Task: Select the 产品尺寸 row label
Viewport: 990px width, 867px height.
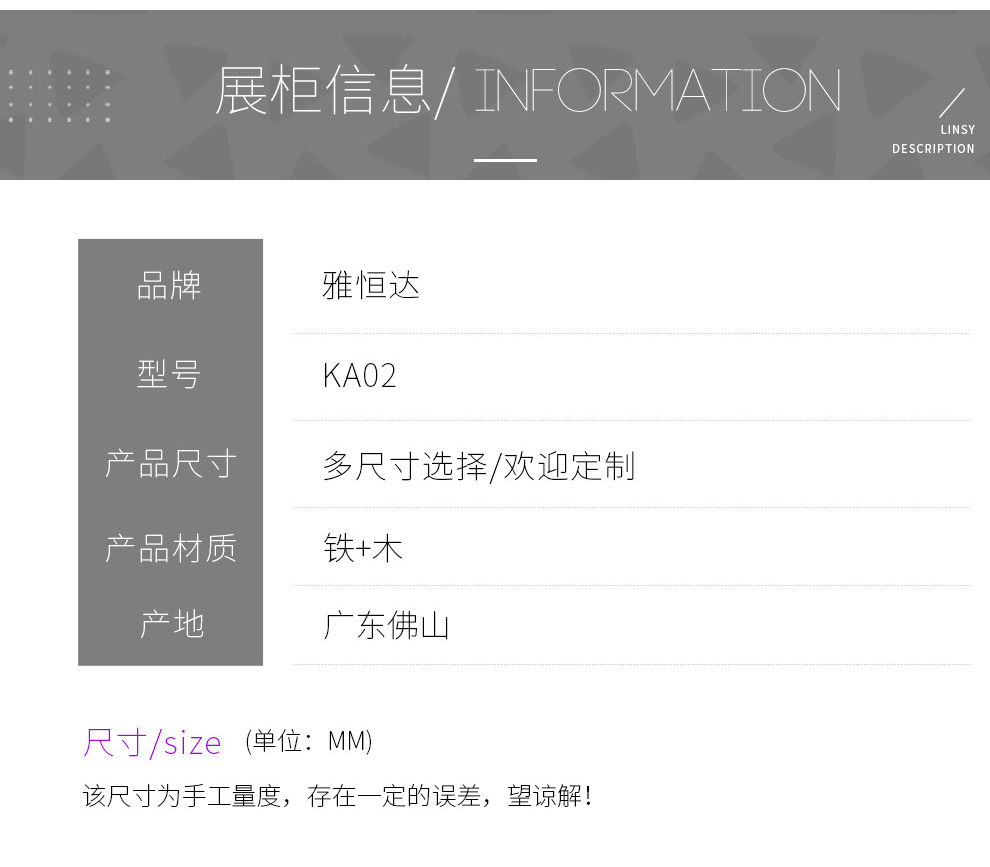Action: (170, 464)
